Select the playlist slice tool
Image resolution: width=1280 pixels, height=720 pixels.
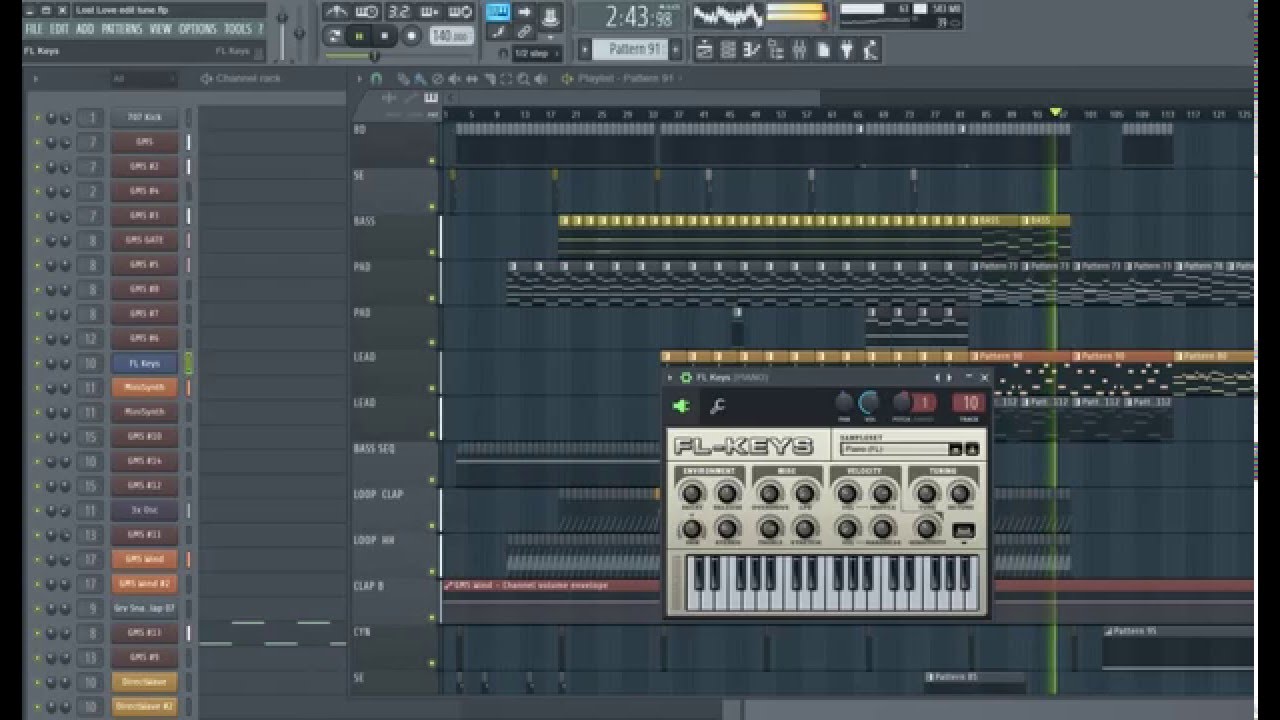489,78
